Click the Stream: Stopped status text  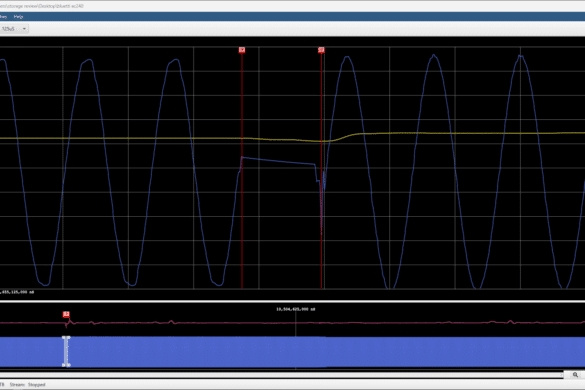27,384
